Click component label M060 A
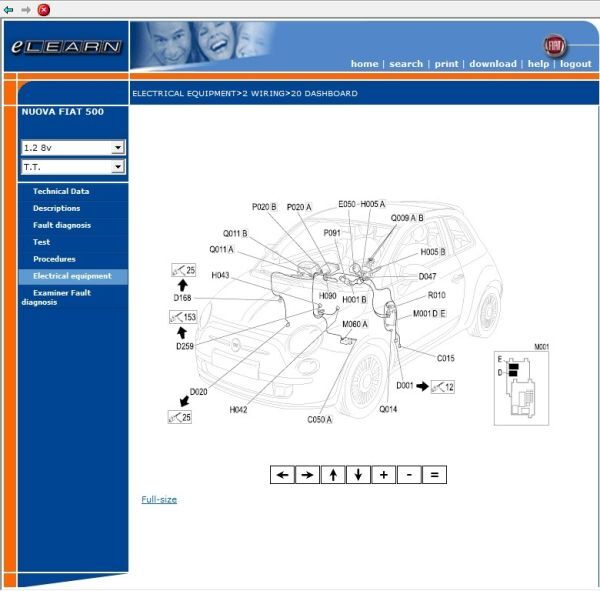The image size is (600, 591). (355, 324)
